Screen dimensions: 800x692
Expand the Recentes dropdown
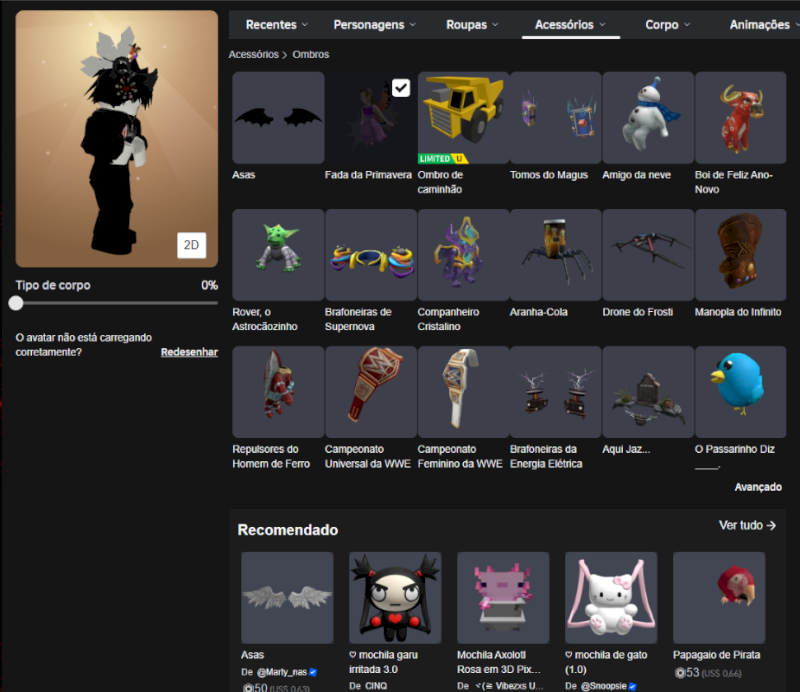coord(276,24)
